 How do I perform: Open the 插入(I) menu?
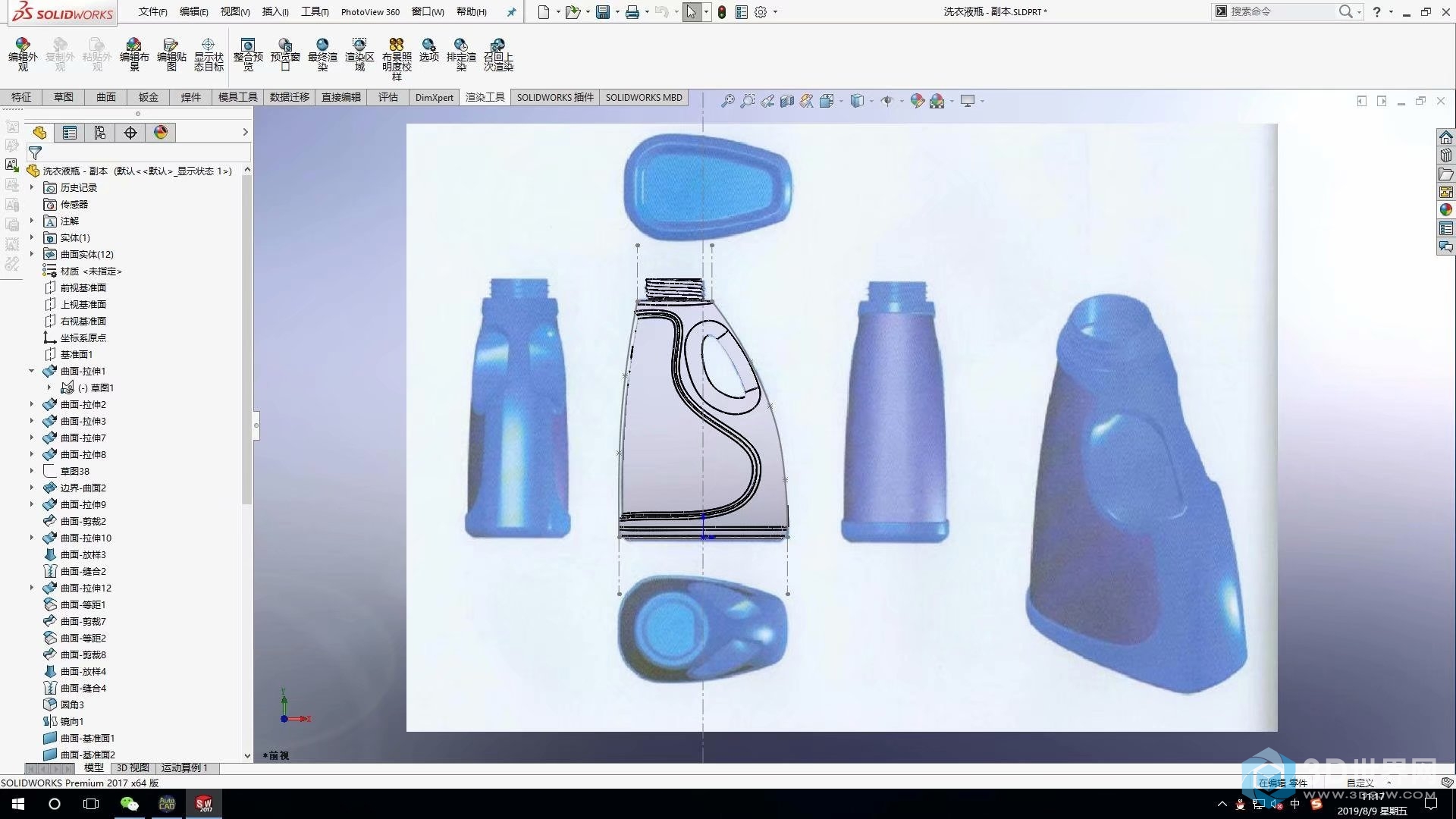click(275, 12)
